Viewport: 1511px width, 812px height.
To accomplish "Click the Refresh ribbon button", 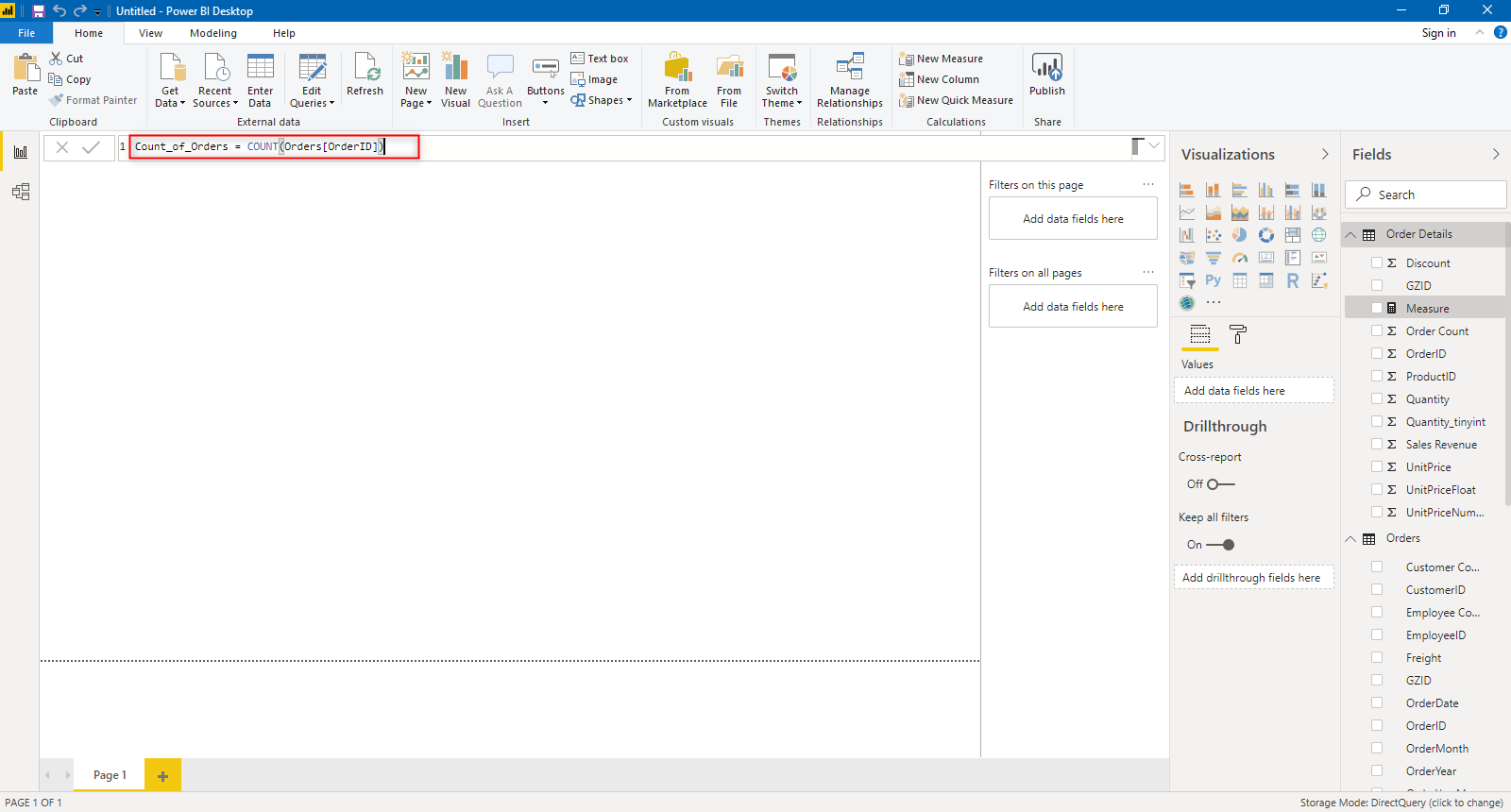I will click(365, 75).
